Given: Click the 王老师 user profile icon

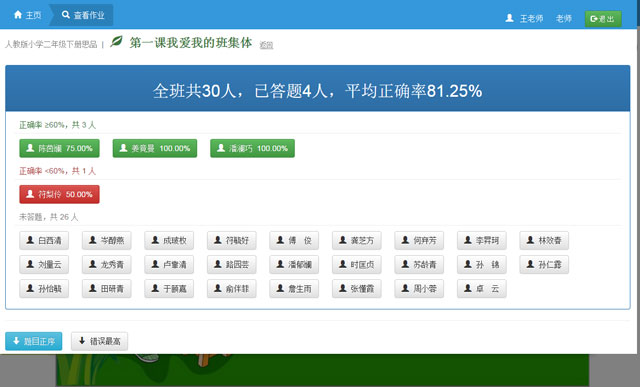Looking at the screenshot, I should point(509,18).
